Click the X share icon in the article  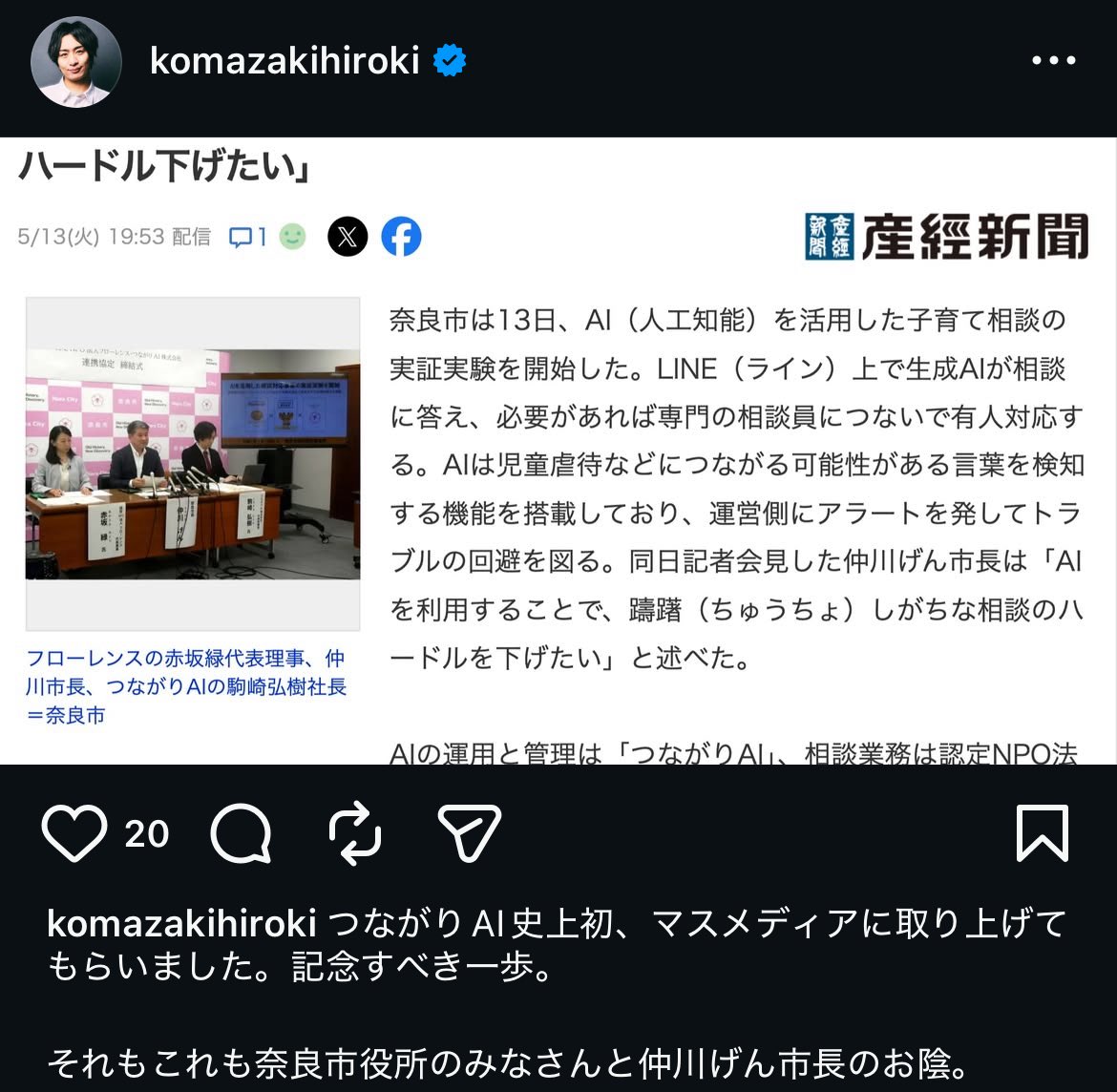[348, 237]
